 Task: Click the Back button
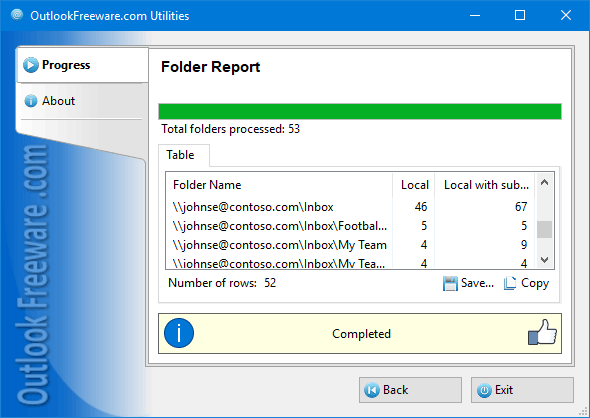point(410,390)
